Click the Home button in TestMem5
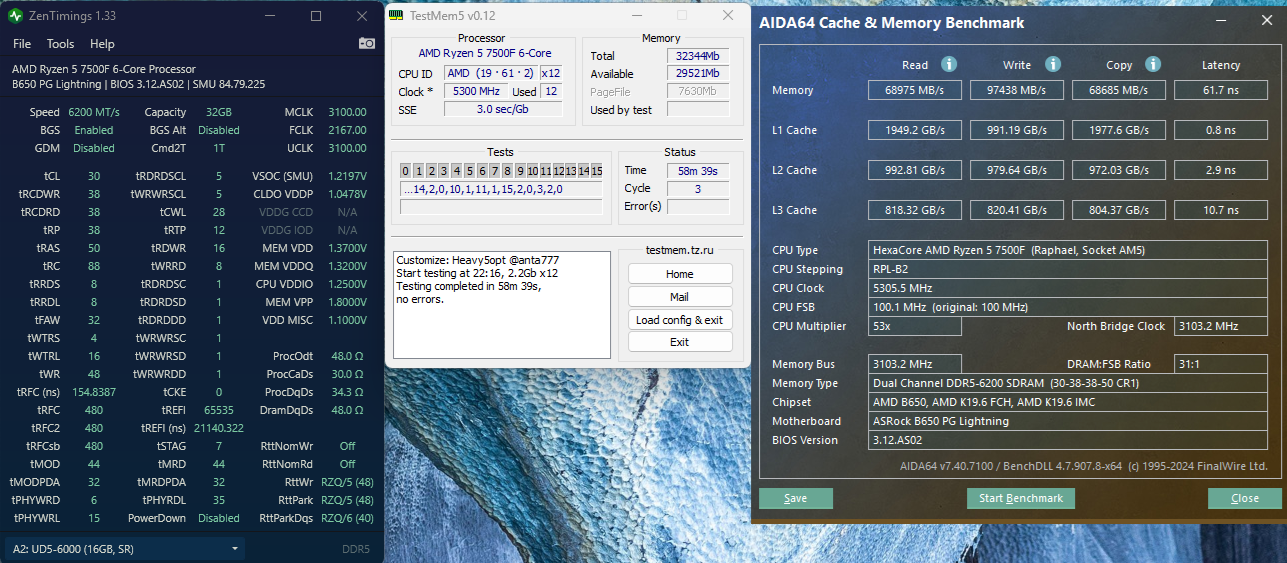This screenshot has height=563, width=1287. [x=680, y=274]
